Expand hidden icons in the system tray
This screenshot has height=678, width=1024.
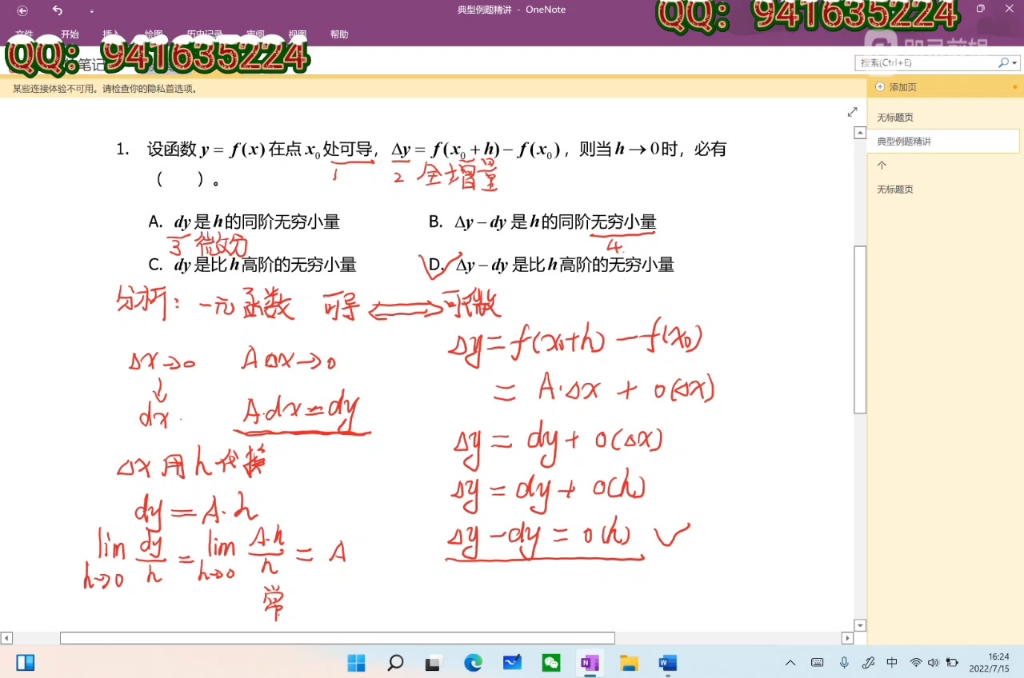pyautogui.click(x=791, y=662)
